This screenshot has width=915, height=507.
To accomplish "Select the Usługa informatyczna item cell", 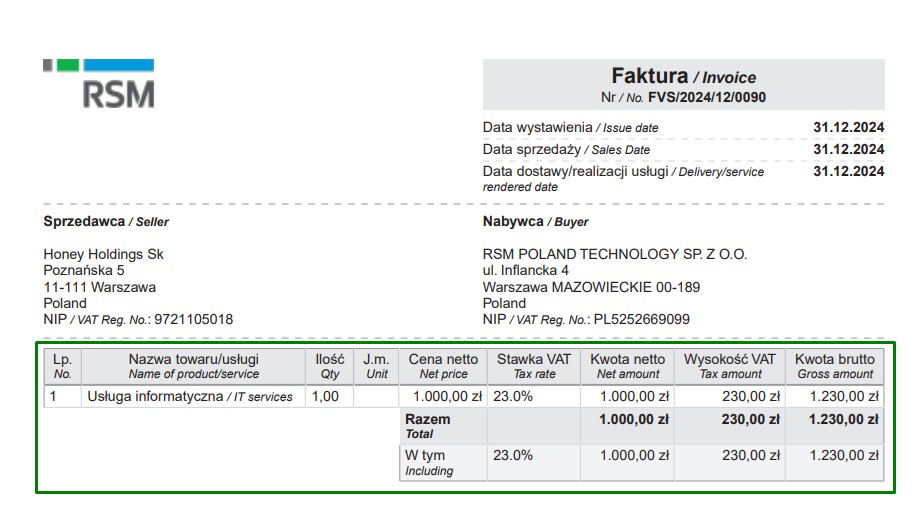I will coord(190,397).
